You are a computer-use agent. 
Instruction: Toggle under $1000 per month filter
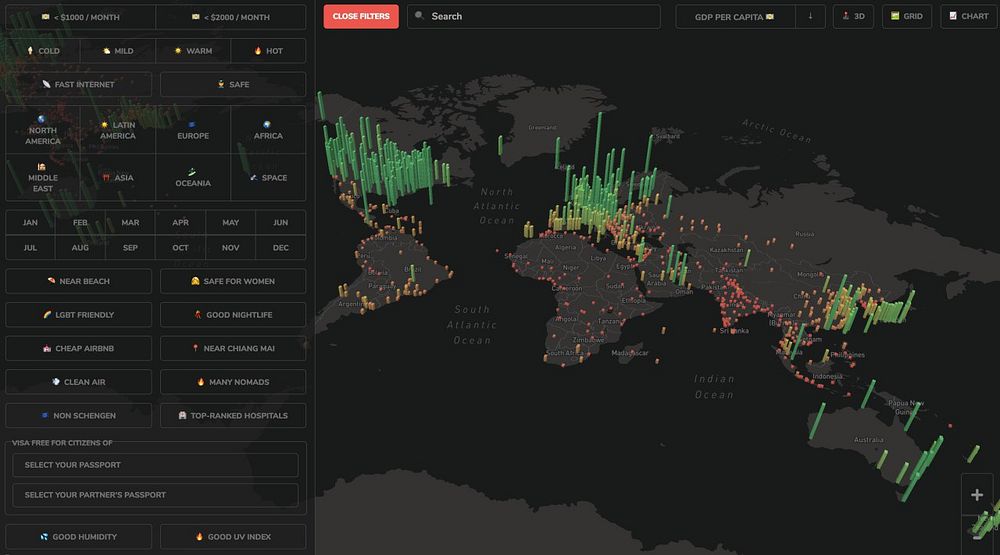click(x=80, y=17)
